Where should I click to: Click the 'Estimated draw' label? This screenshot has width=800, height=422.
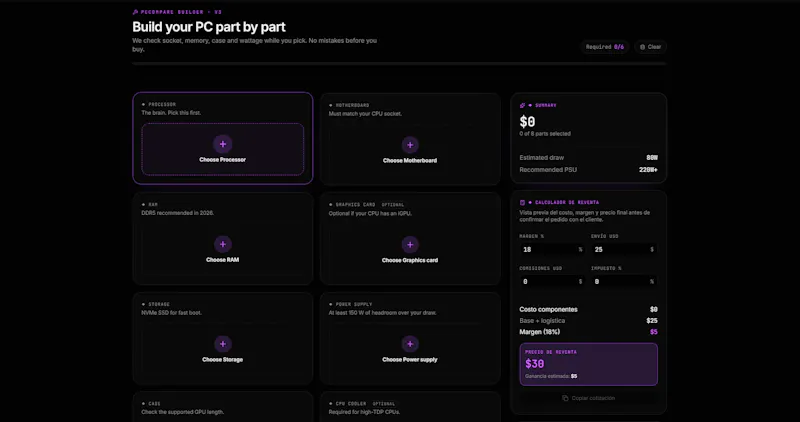(541, 158)
